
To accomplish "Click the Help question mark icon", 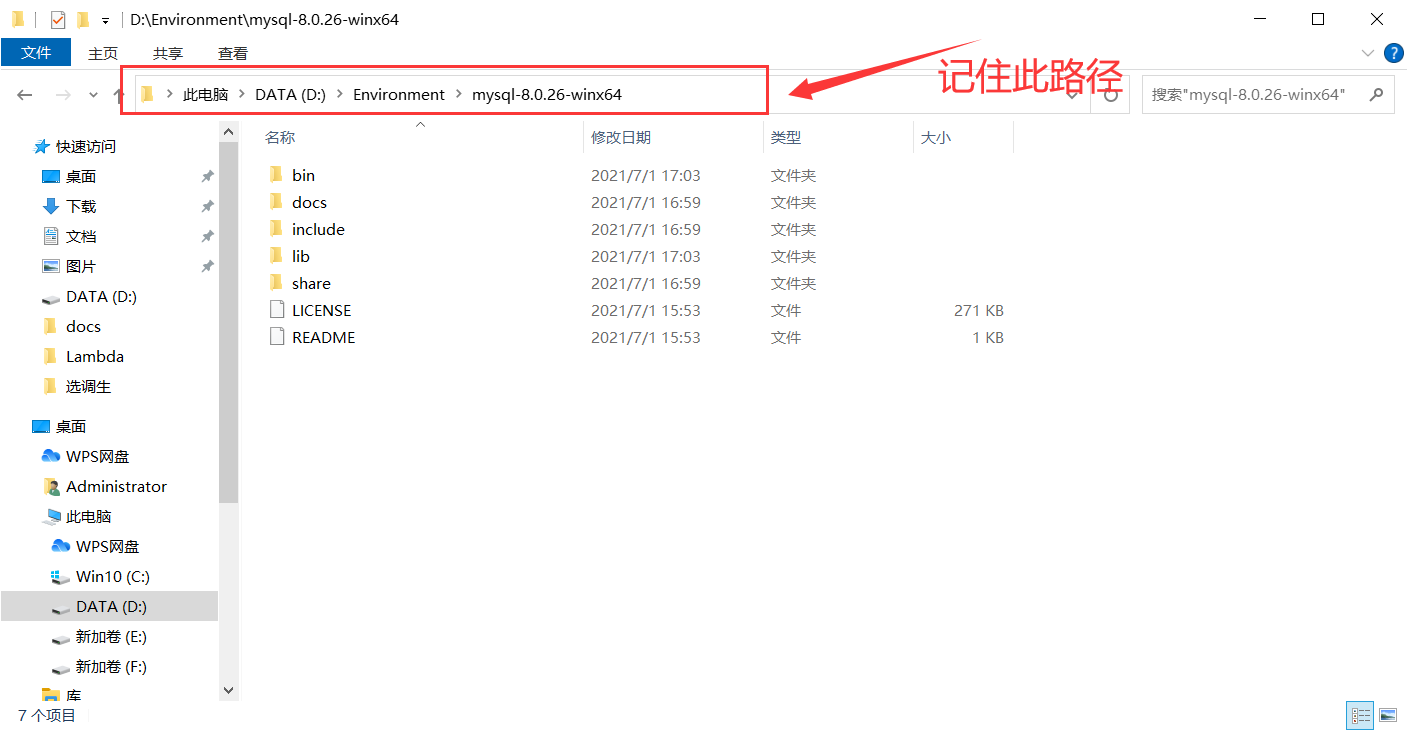I will point(1394,53).
